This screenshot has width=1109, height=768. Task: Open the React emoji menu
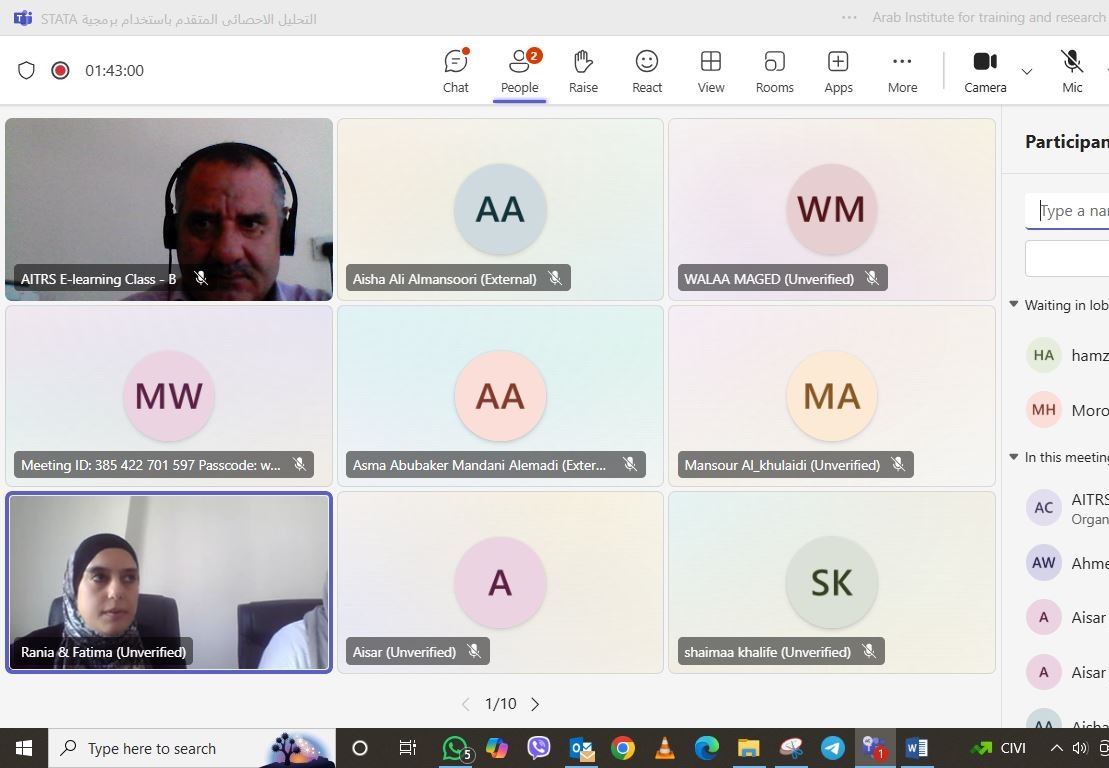pyautogui.click(x=647, y=71)
